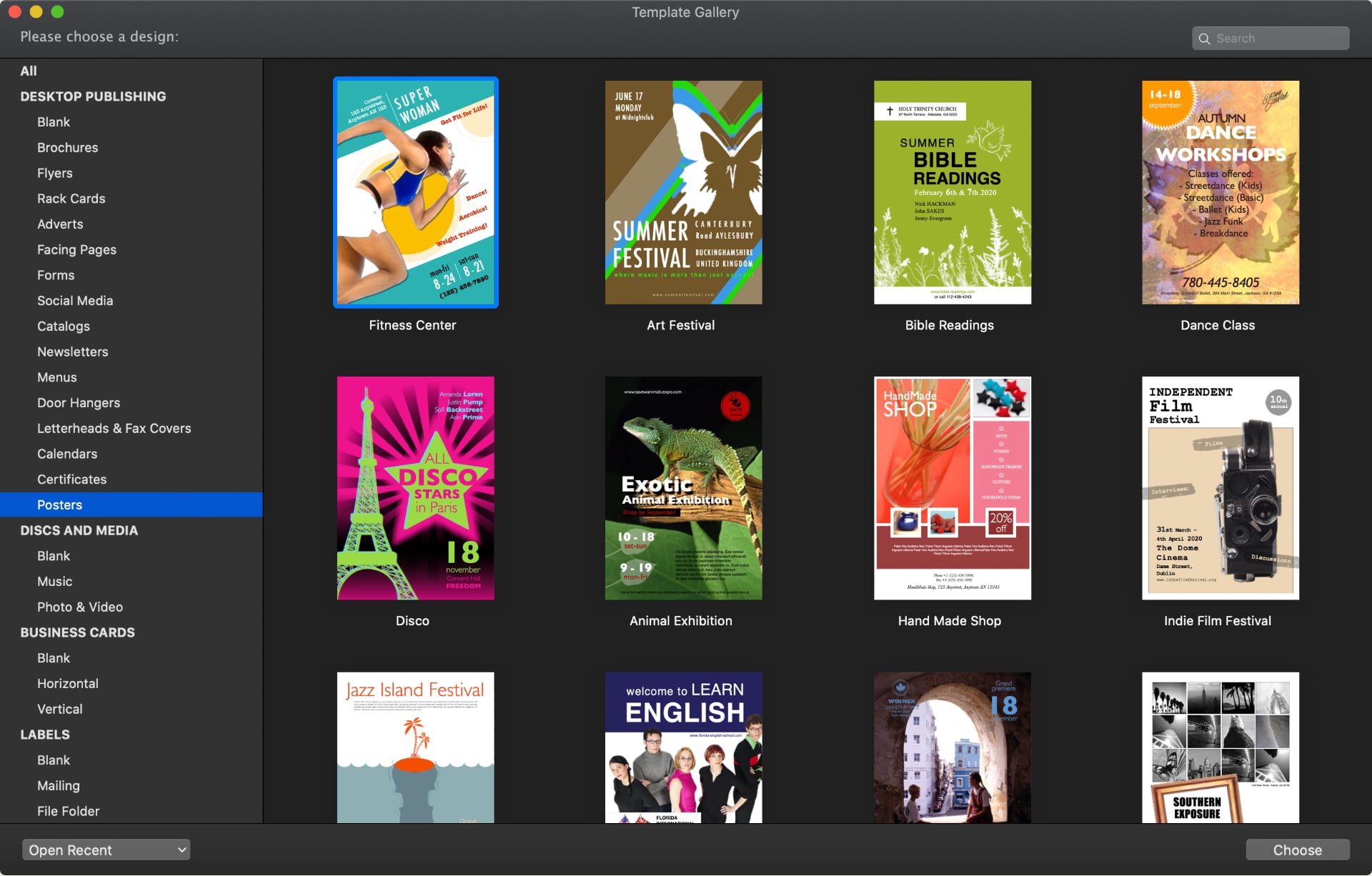The width and height of the screenshot is (1372, 876).
Task: Select the All category at the top
Action: 29,71
